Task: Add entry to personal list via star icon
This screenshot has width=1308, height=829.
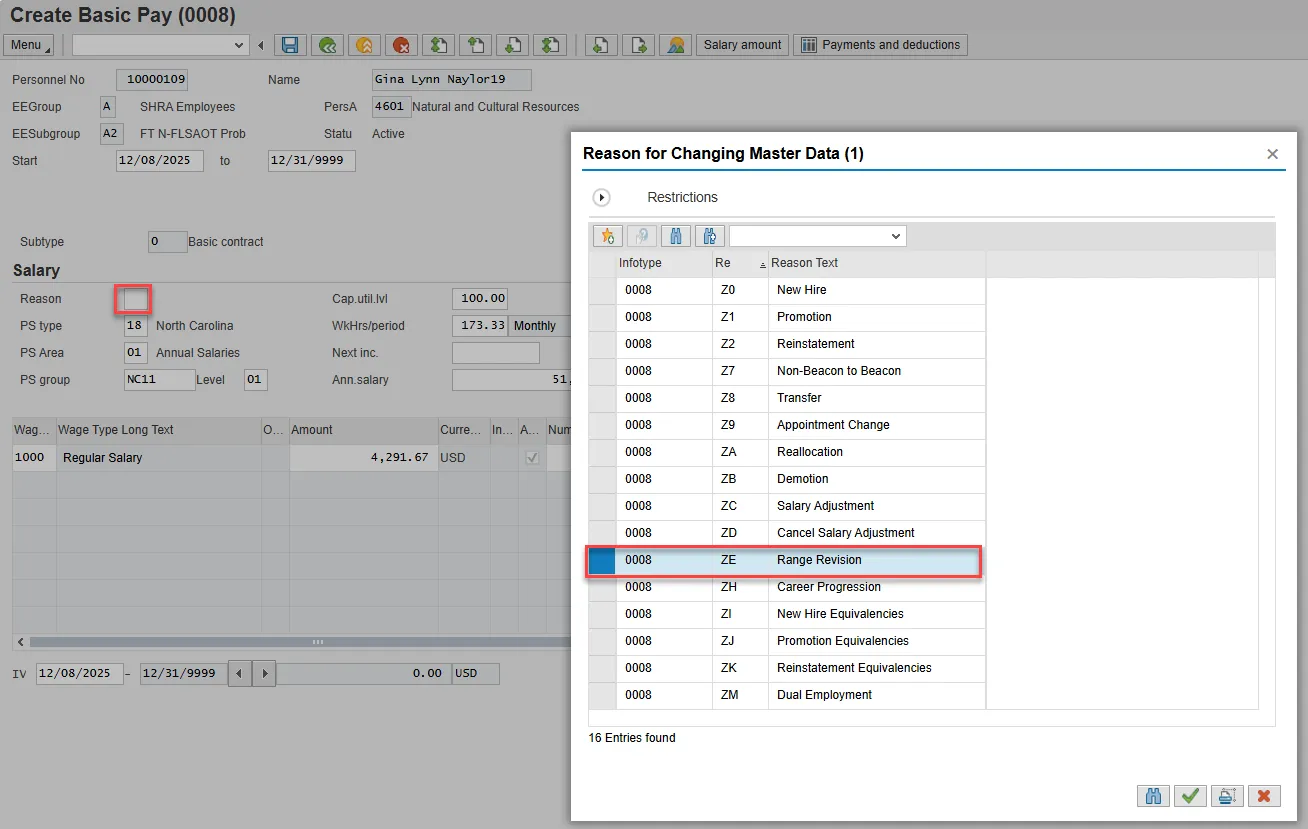Action: [x=607, y=236]
